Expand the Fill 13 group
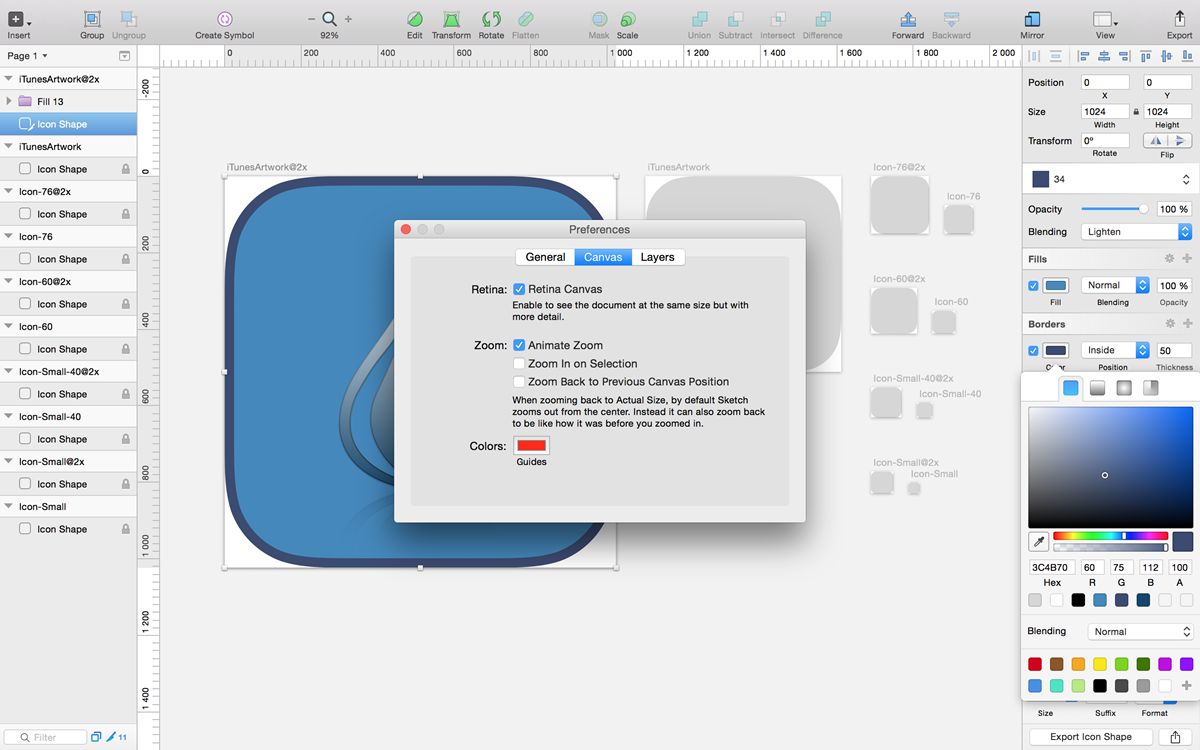 click(x=9, y=101)
